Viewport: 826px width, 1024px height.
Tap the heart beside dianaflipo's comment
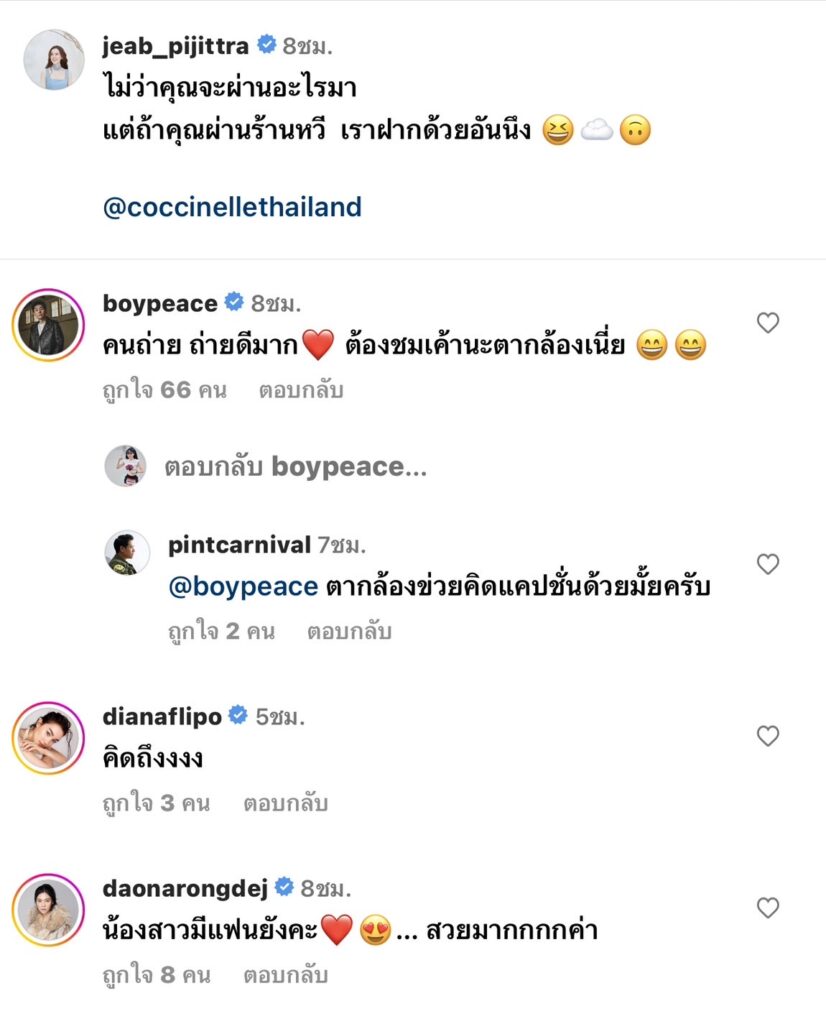pyautogui.click(x=767, y=736)
